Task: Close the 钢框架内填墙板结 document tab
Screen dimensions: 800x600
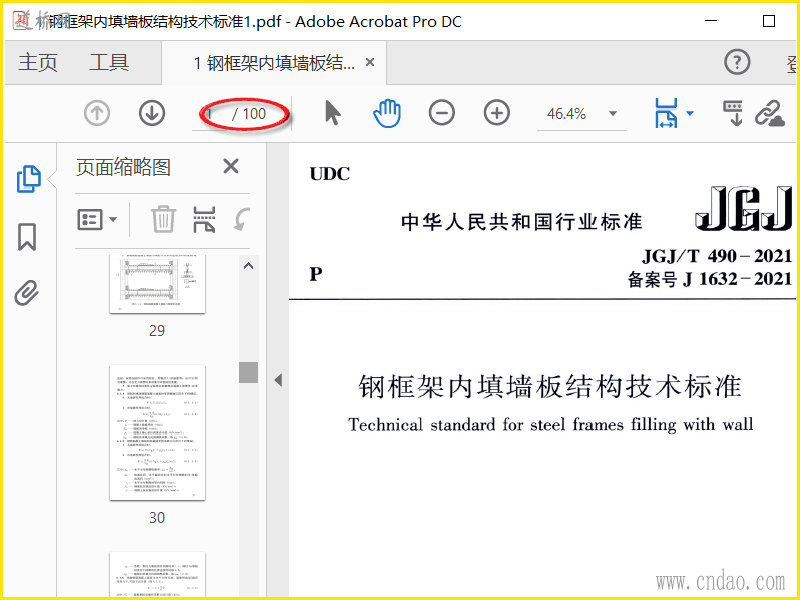Action: pyautogui.click(x=370, y=63)
